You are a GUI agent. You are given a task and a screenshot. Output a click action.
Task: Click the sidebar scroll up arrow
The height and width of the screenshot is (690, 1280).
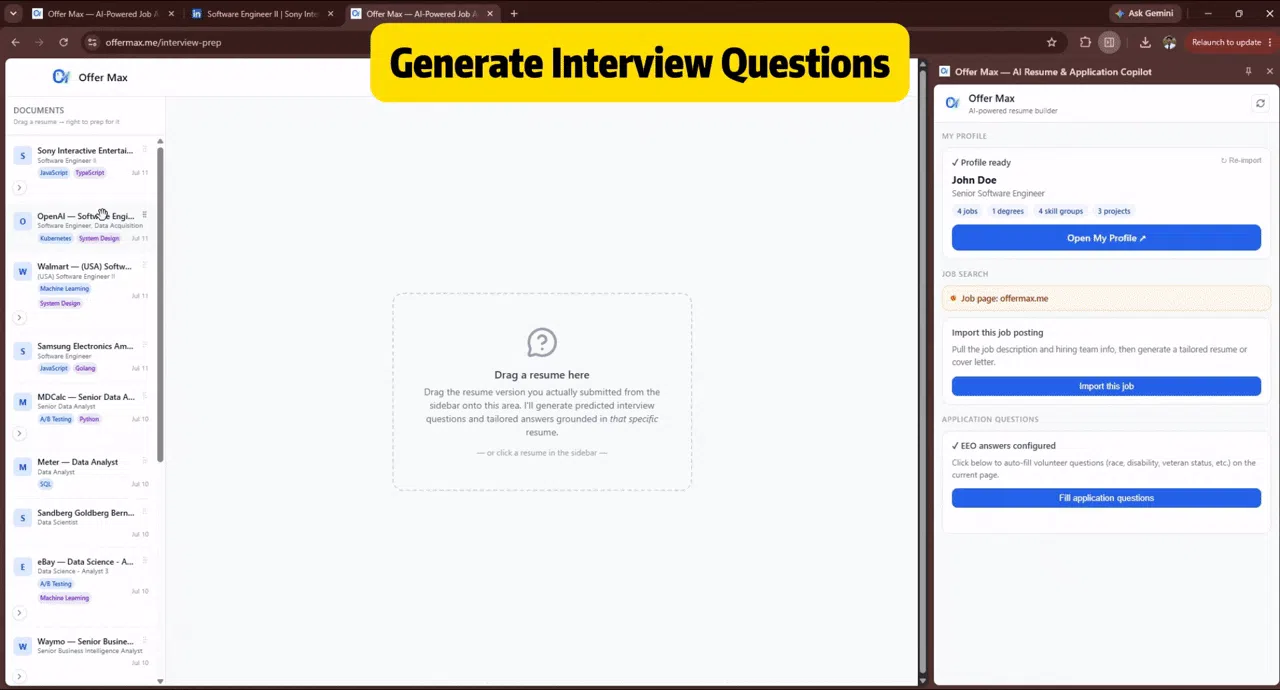(x=160, y=142)
